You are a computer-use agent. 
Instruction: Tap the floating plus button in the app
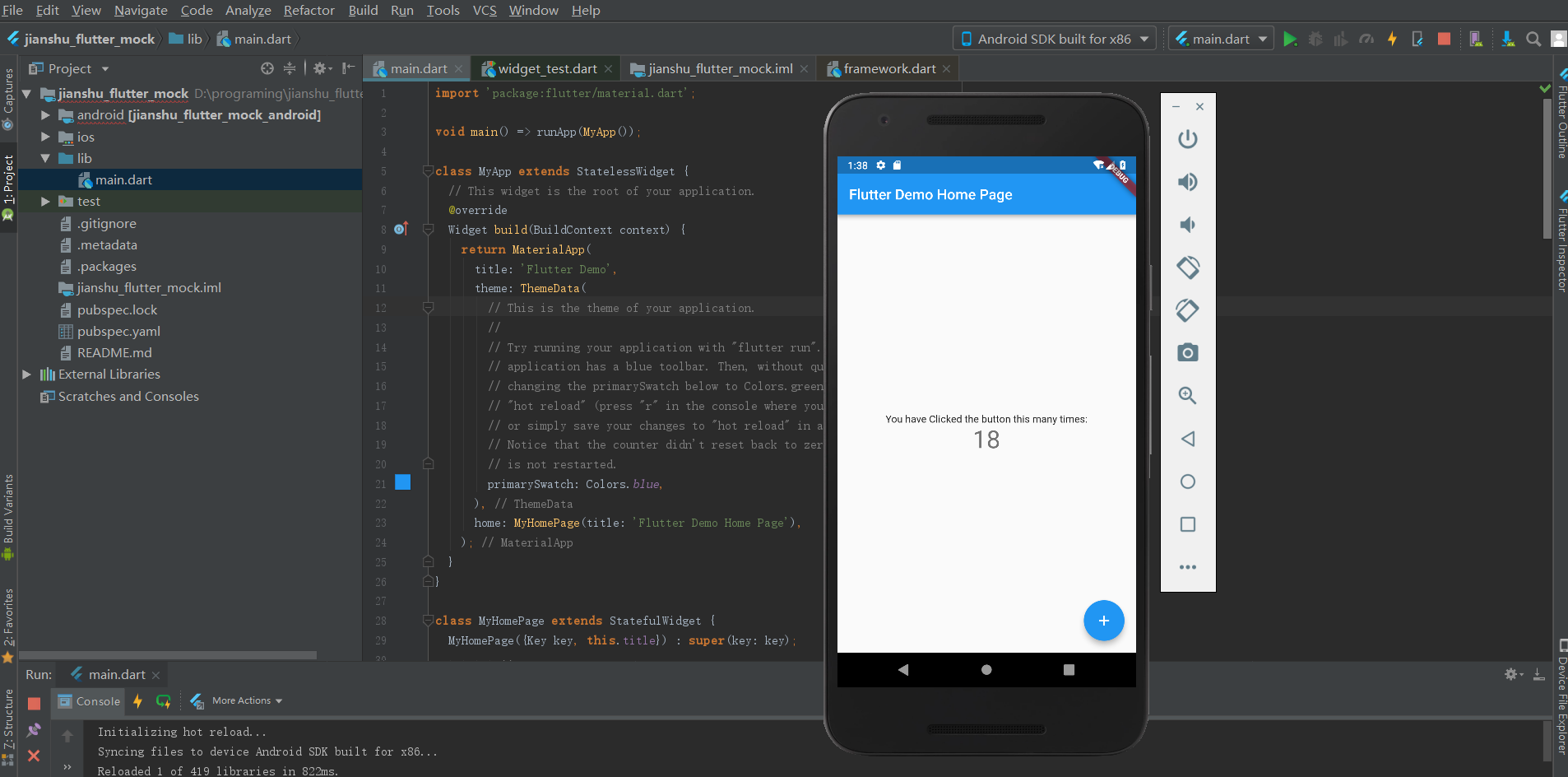(x=1103, y=621)
